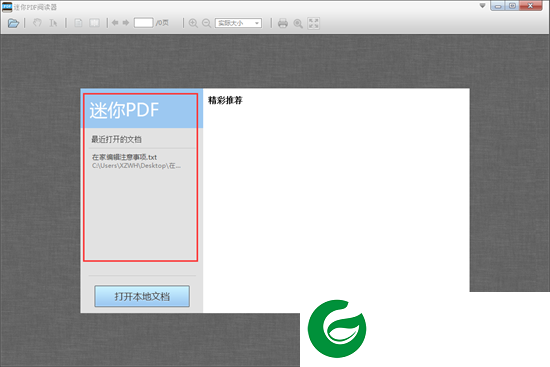Click the 最近打开的文档 heading
The height and width of the screenshot is (367, 550).
point(116,139)
